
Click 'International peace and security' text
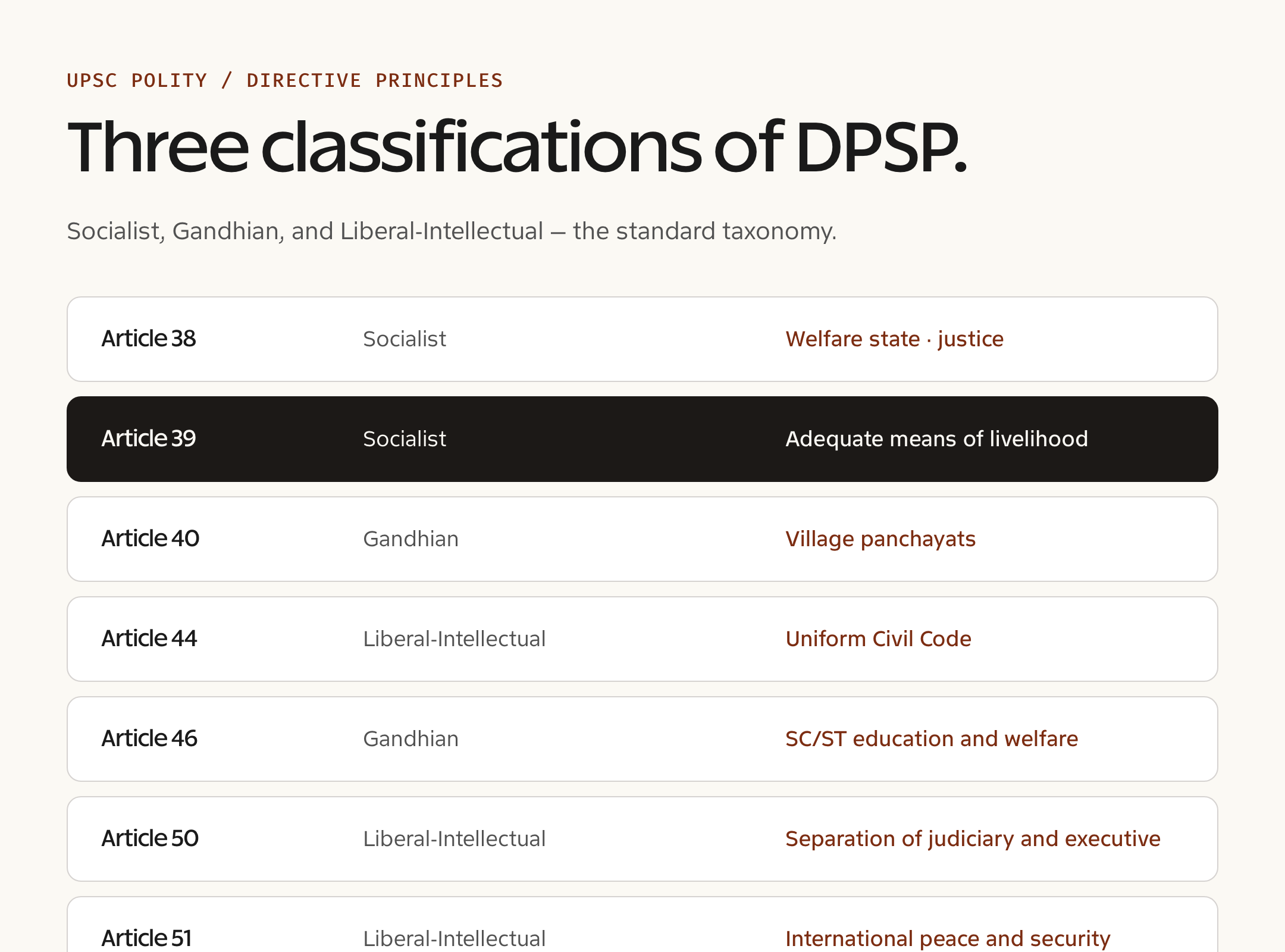948,939
